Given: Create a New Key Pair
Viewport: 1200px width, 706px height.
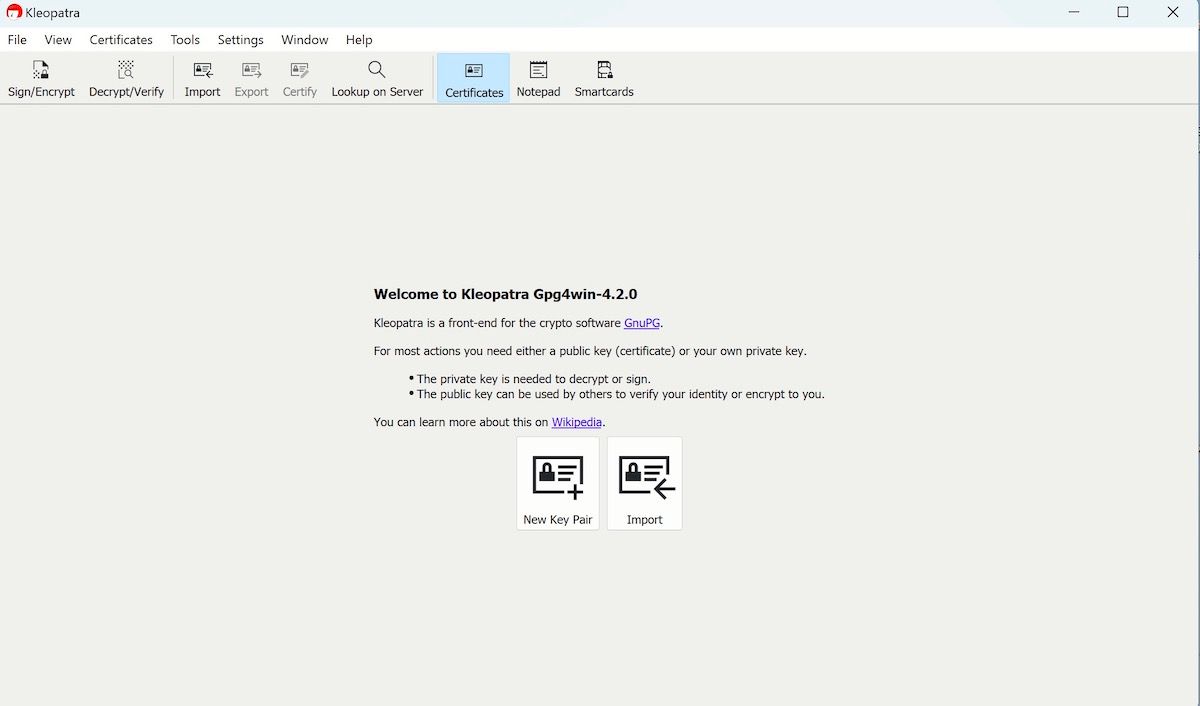Looking at the screenshot, I should coord(558,484).
